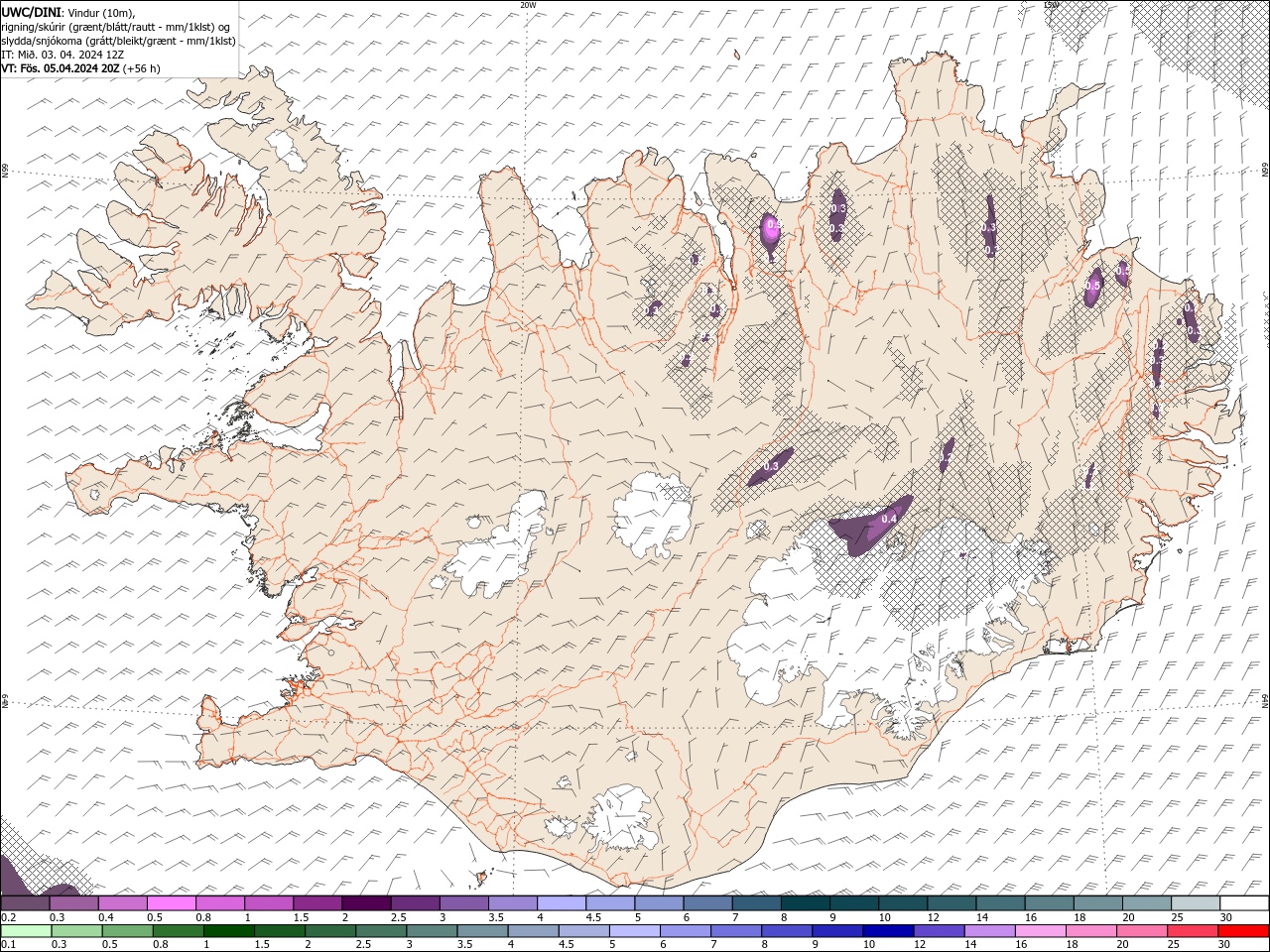Click the bright pink snowfall maximum in north Iceland
Viewport: 1270px width, 952px height.
[x=771, y=230]
